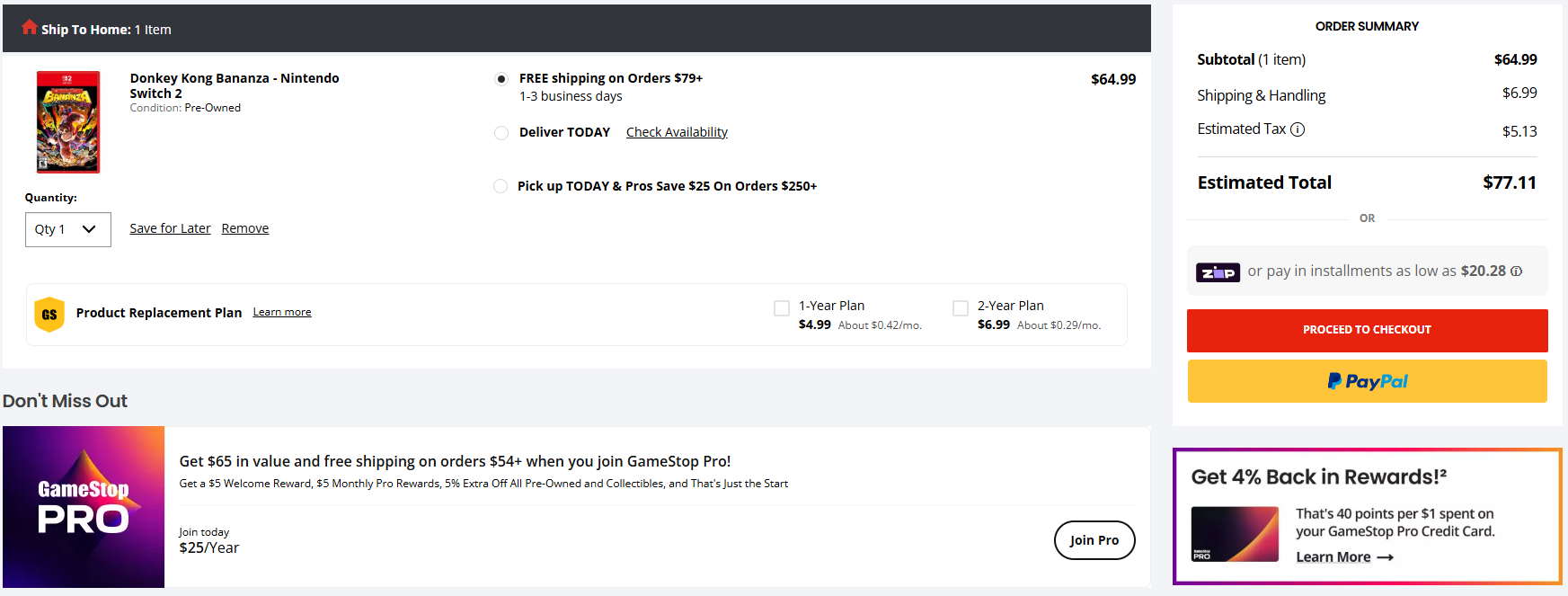This screenshot has width=1568, height=596.
Task: Click Donkey Kong Bananza product title
Action: click(x=235, y=85)
